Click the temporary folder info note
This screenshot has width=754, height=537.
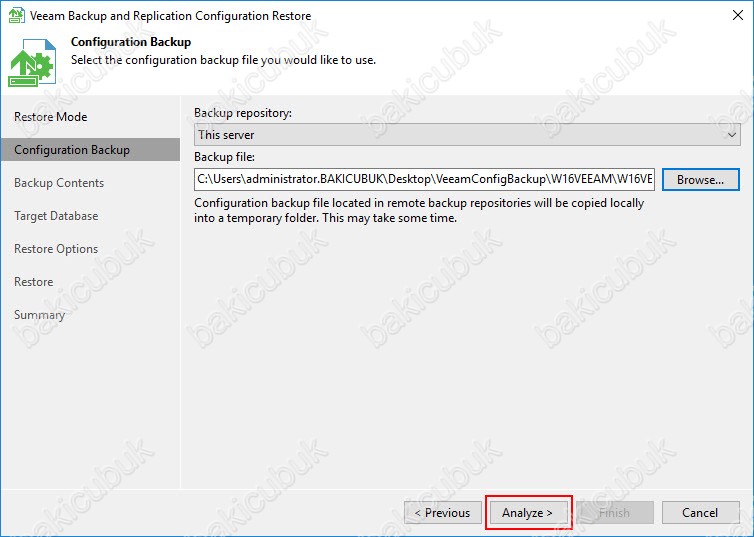[x=419, y=211]
